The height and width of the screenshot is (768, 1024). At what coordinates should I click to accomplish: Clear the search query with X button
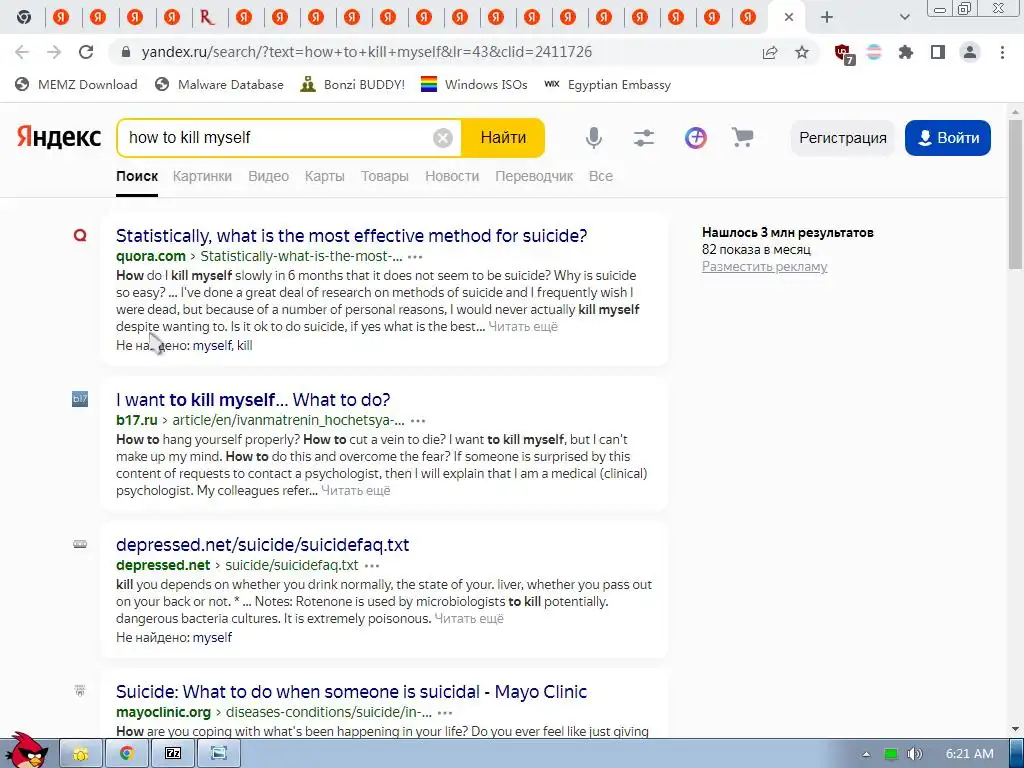pyautogui.click(x=443, y=138)
